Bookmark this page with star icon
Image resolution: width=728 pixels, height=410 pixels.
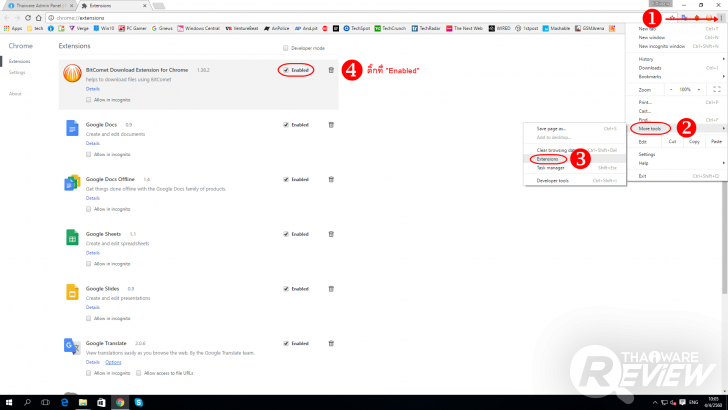[x=672, y=18]
